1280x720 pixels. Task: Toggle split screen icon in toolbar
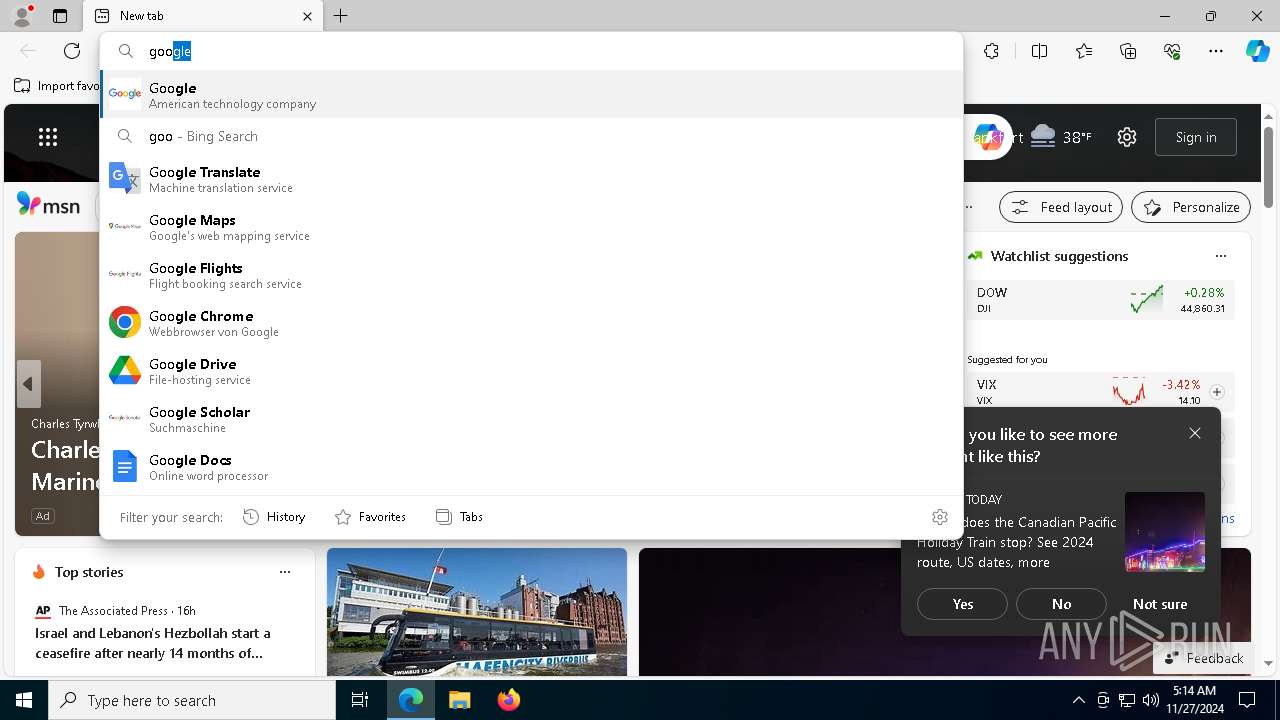[x=1040, y=51]
